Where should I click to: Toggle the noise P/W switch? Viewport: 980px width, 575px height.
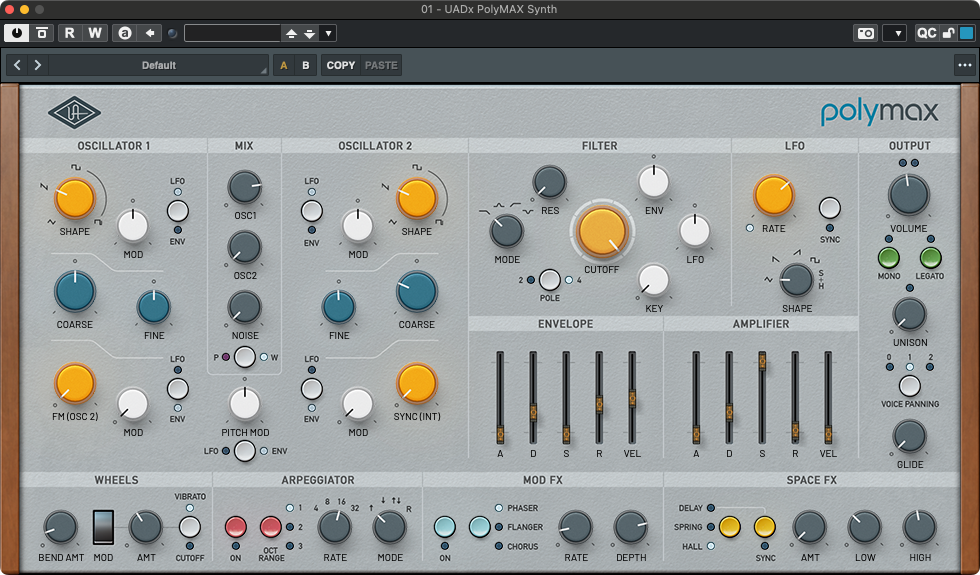coord(244,357)
